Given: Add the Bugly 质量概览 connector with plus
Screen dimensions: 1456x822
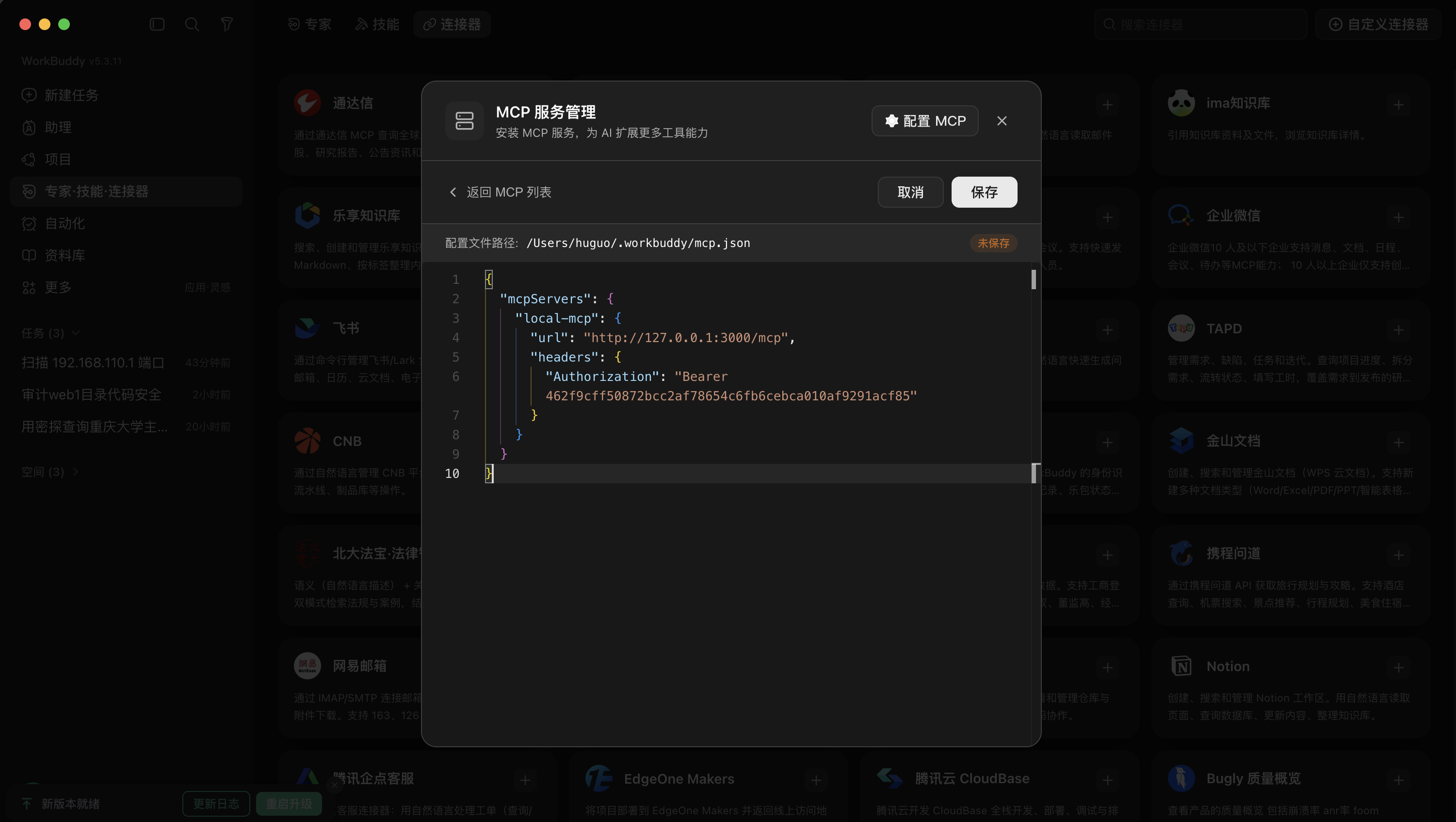Looking at the screenshot, I should pos(1398,780).
